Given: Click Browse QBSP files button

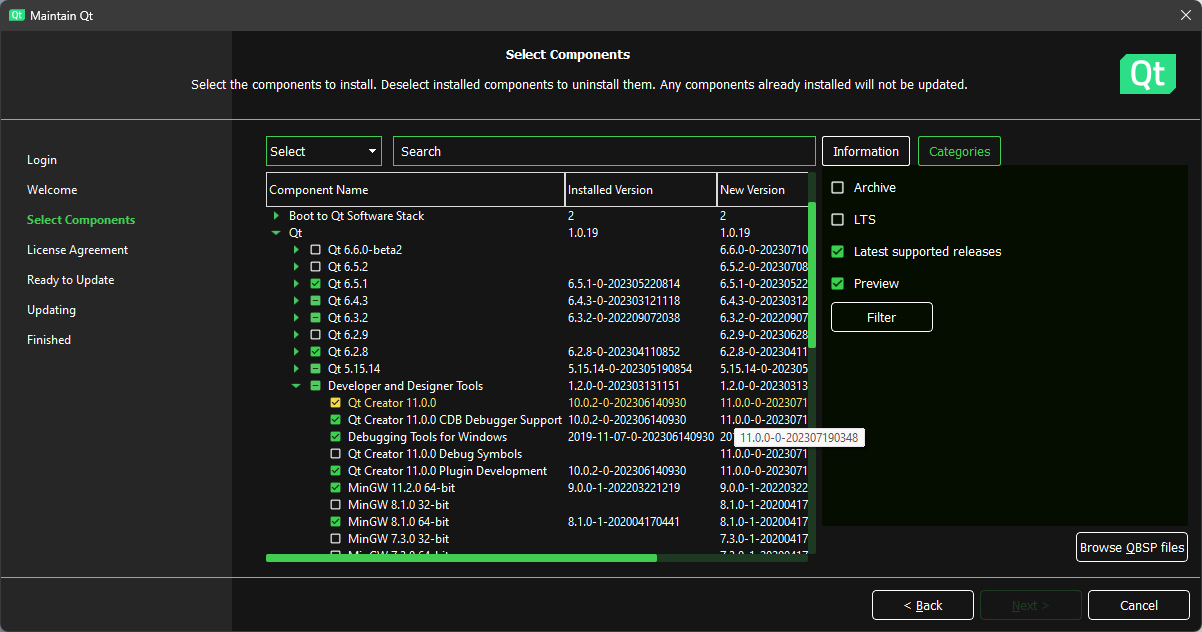Looking at the screenshot, I should pyautogui.click(x=1132, y=547).
